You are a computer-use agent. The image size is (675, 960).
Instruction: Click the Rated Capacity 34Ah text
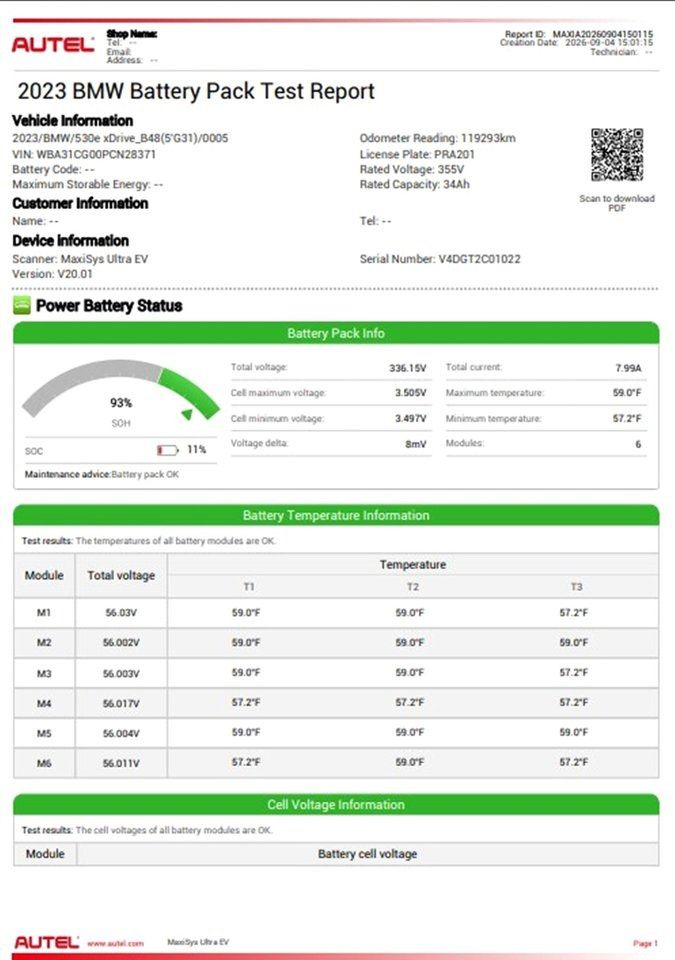[415, 184]
